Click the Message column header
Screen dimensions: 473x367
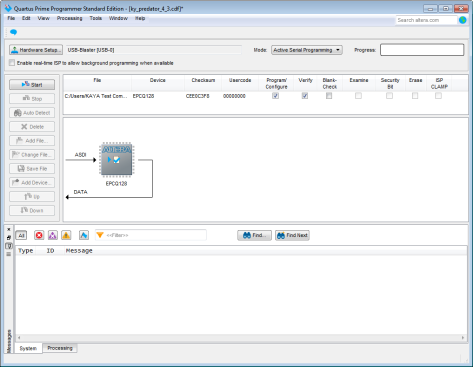pos(79,251)
